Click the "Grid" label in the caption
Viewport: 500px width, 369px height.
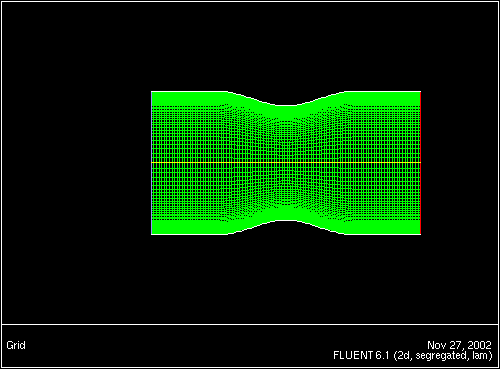click(x=16, y=345)
